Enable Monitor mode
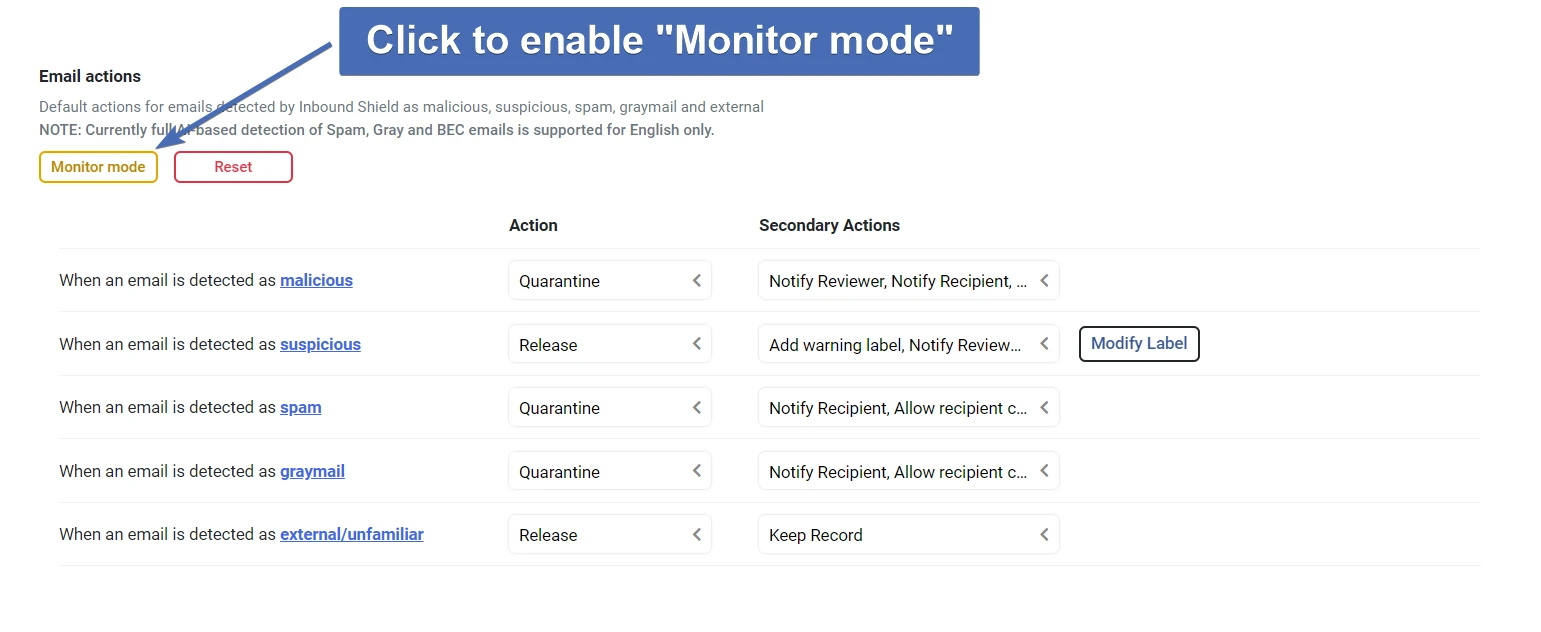Viewport: 1541px width, 632px height. (x=98, y=167)
